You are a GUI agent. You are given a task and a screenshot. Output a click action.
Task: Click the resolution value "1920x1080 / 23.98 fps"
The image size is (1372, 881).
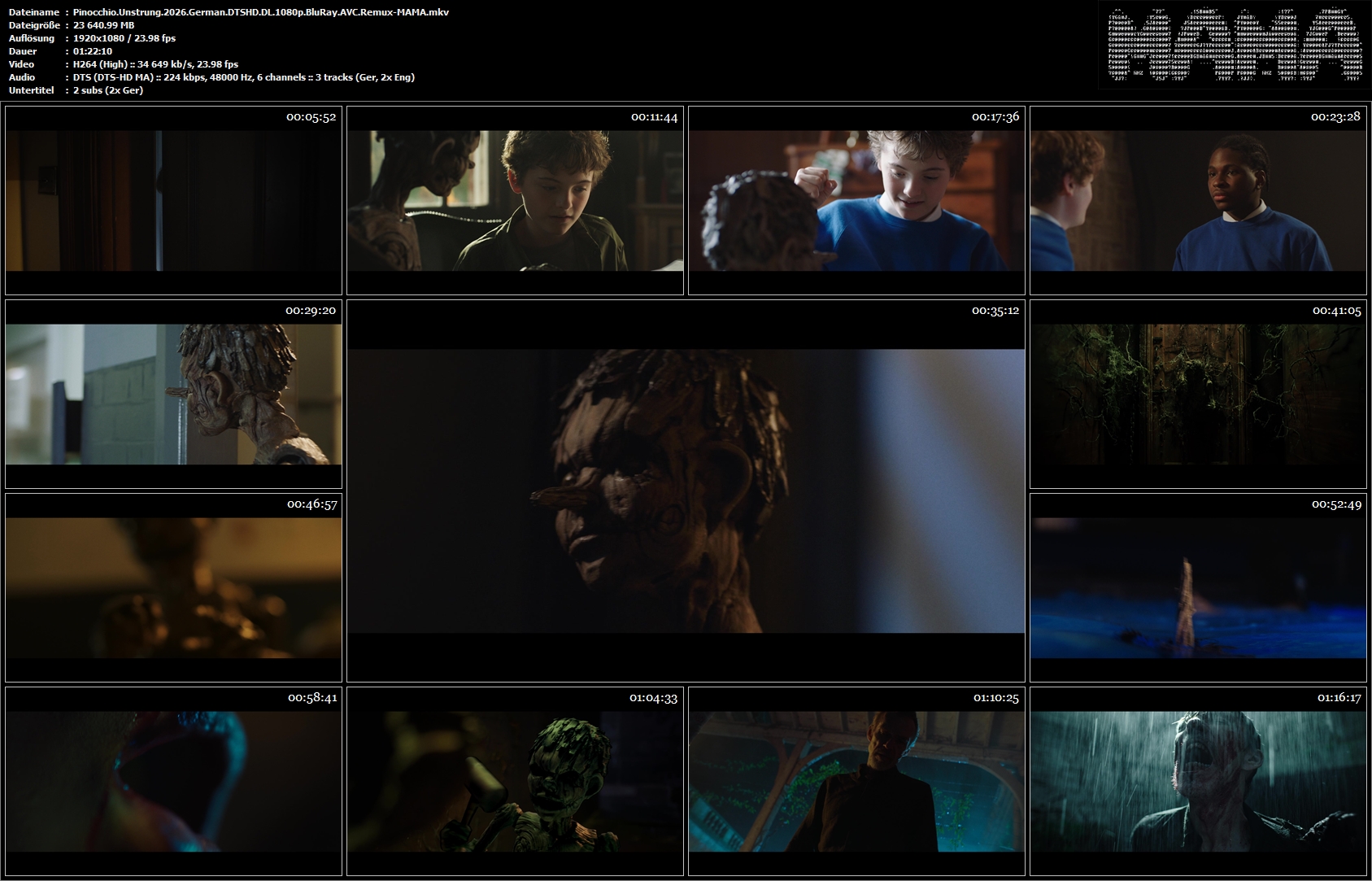tap(124, 38)
